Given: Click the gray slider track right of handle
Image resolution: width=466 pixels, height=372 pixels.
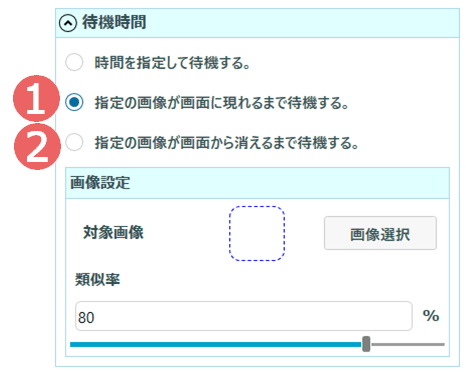Looking at the screenshot, I should click(x=407, y=344).
